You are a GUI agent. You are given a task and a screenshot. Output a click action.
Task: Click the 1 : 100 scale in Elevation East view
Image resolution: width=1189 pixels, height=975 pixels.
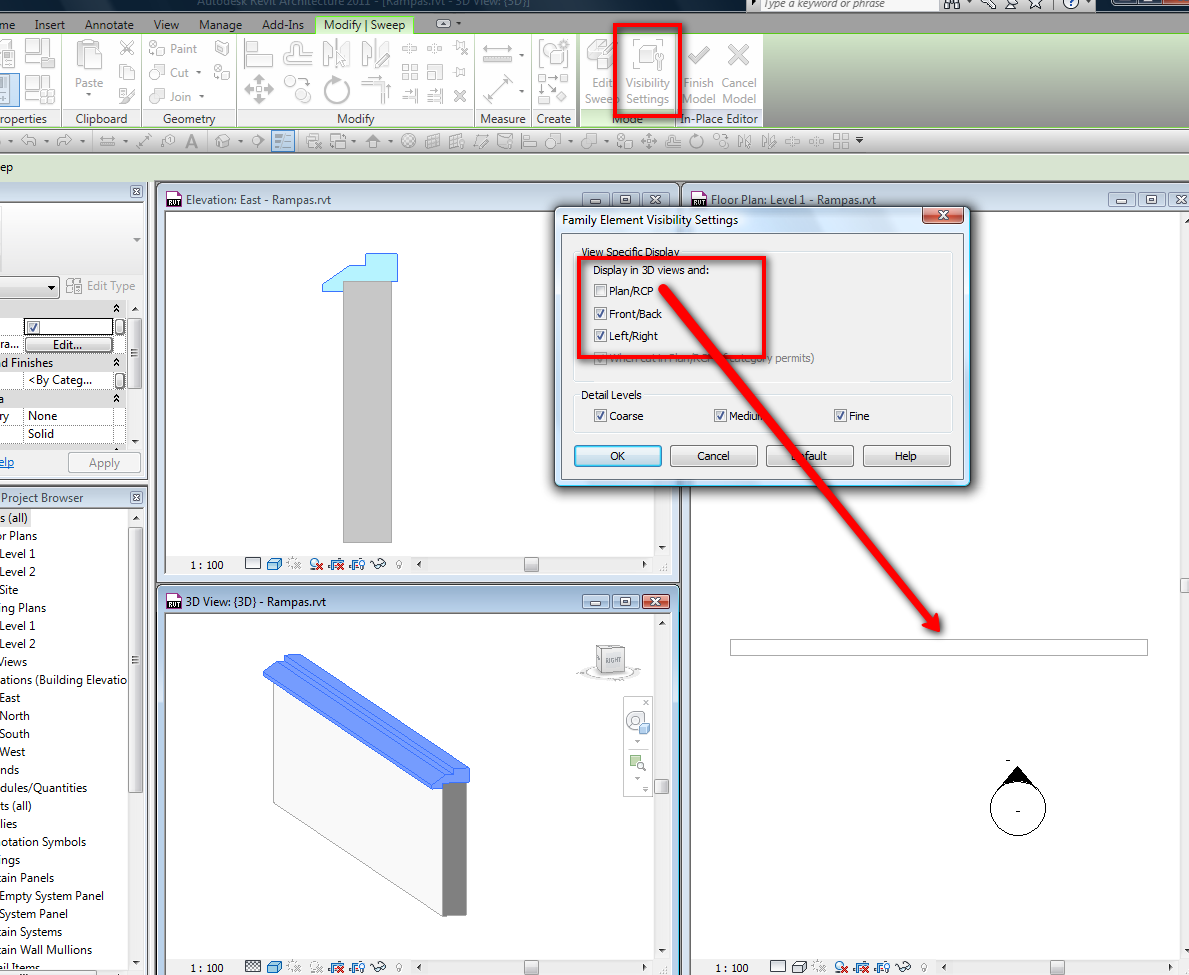207,565
